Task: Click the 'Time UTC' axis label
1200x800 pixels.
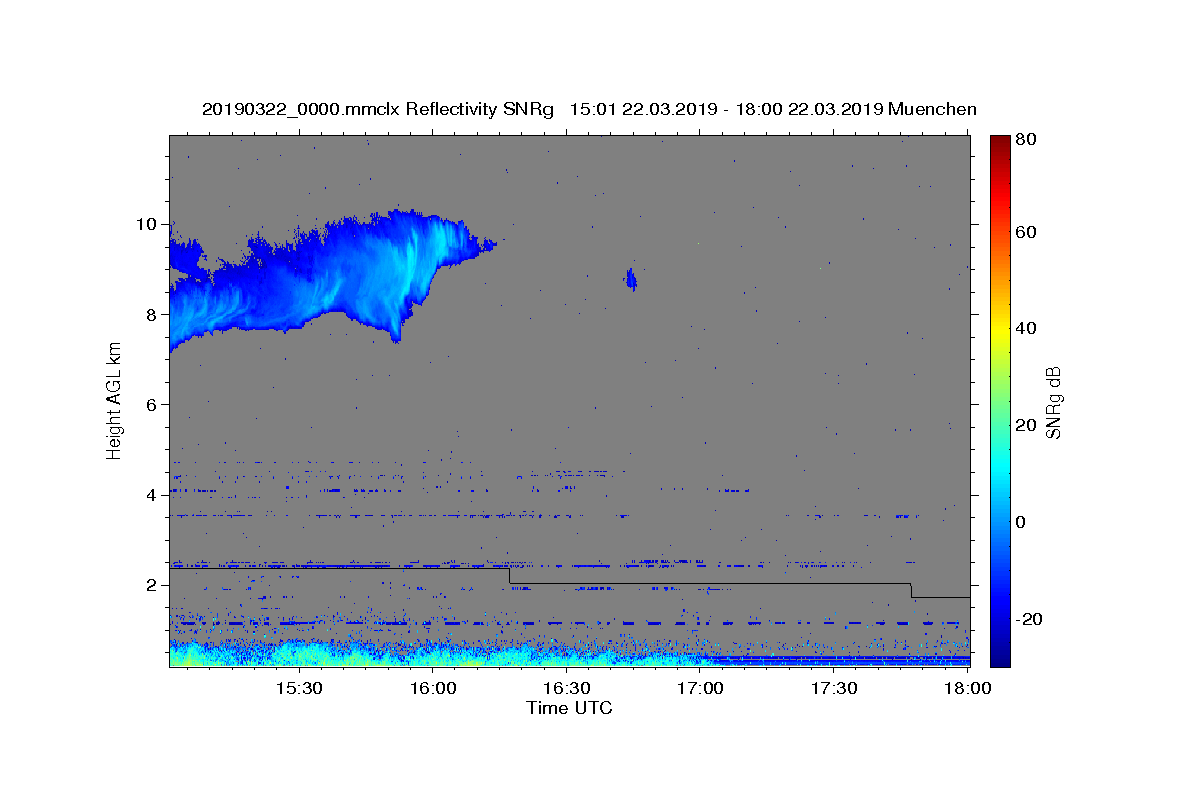Action: [569, 708]
